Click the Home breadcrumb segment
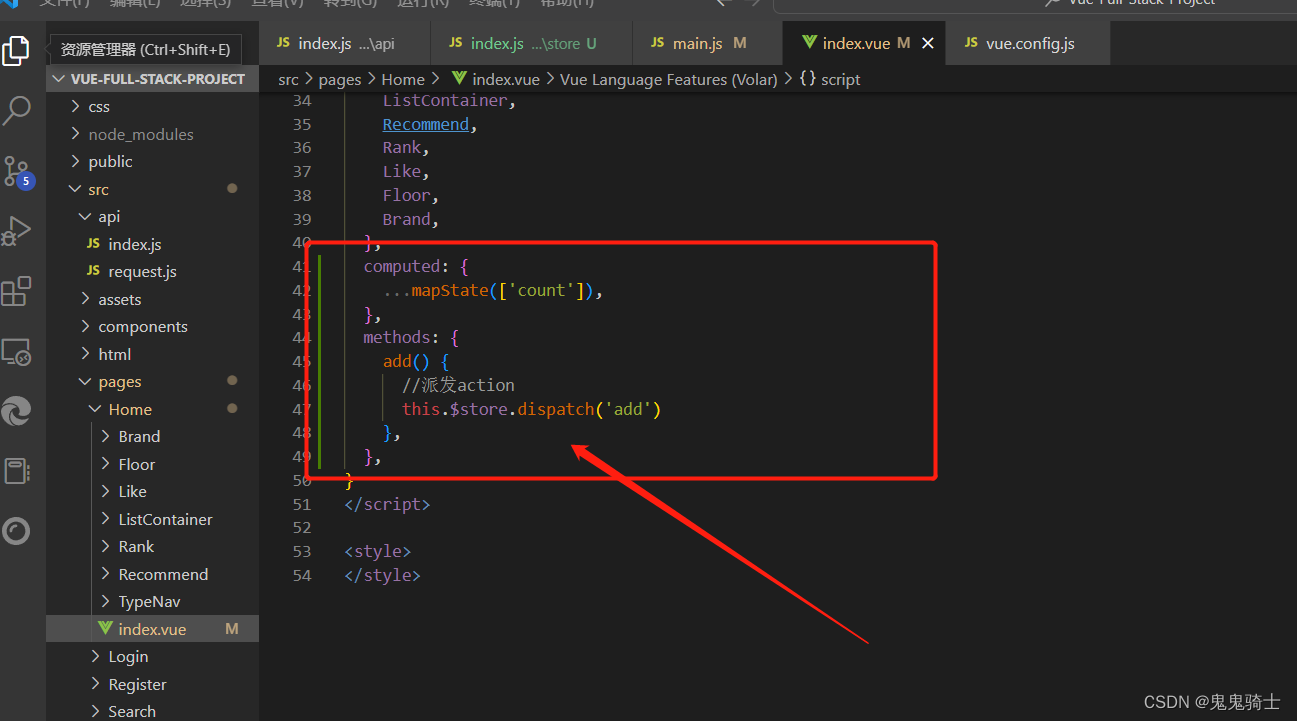The width and height of the screenshot is (1297, 721). pos(403,79)
